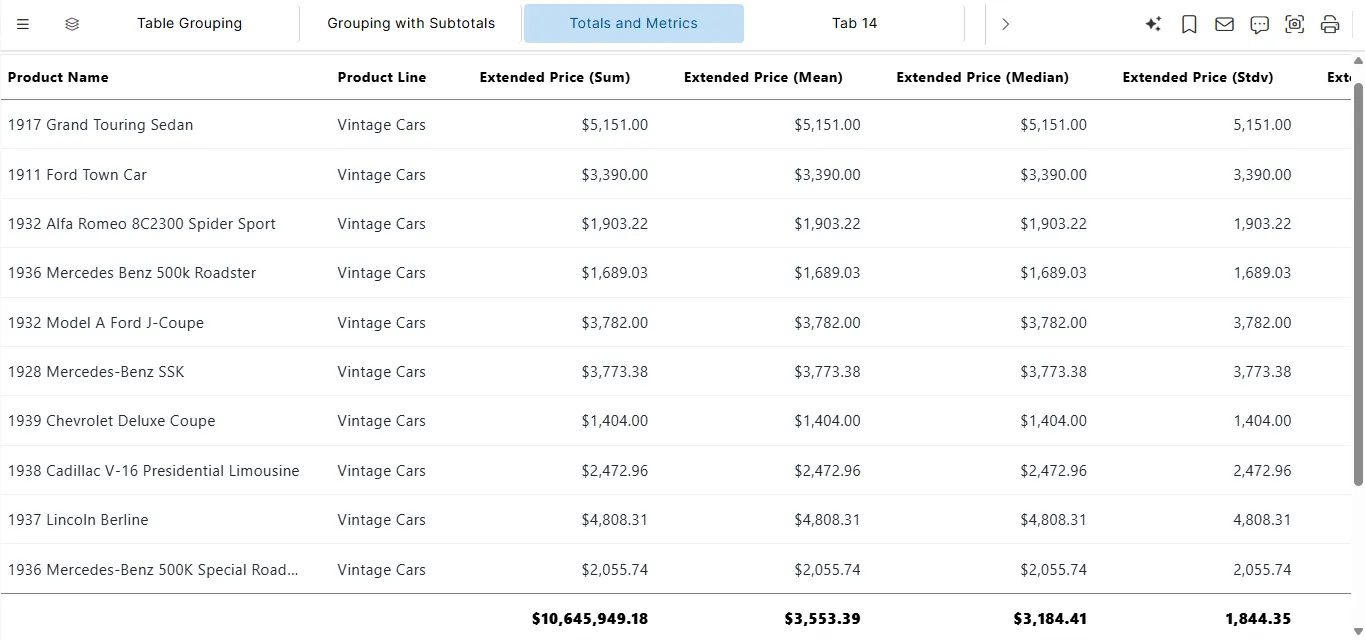Click the Extended Price (Median) header
The image size is (1365, 640).
click(x=982, y=77)
